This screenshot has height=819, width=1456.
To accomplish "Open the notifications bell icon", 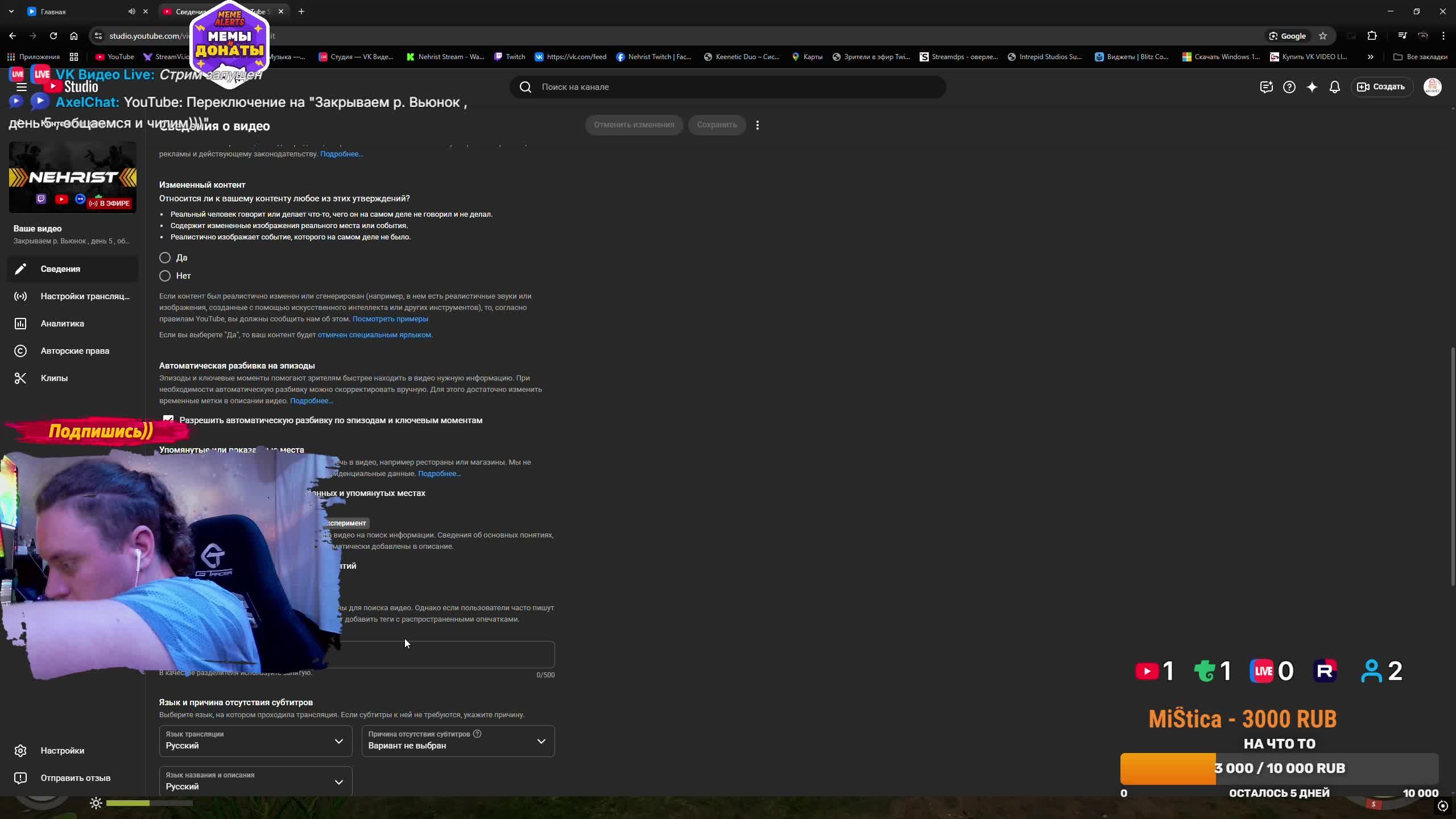I will (1334, 87).
